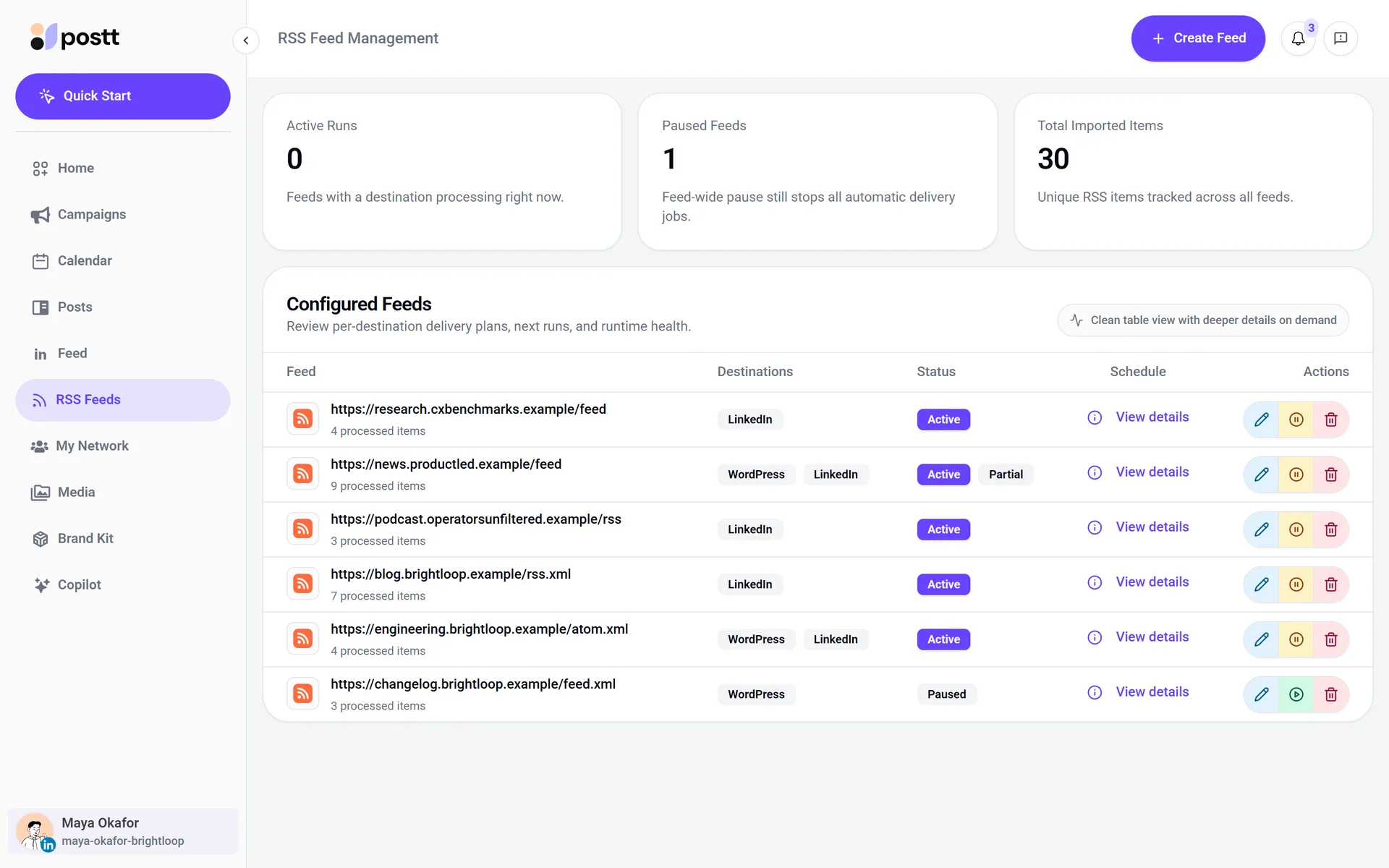Image resolution: width=1389 pixels, height=868 pixels.
Task: Delete the engineering.brightloop atom.xml feed
Action: click(x=1330, y=639)
